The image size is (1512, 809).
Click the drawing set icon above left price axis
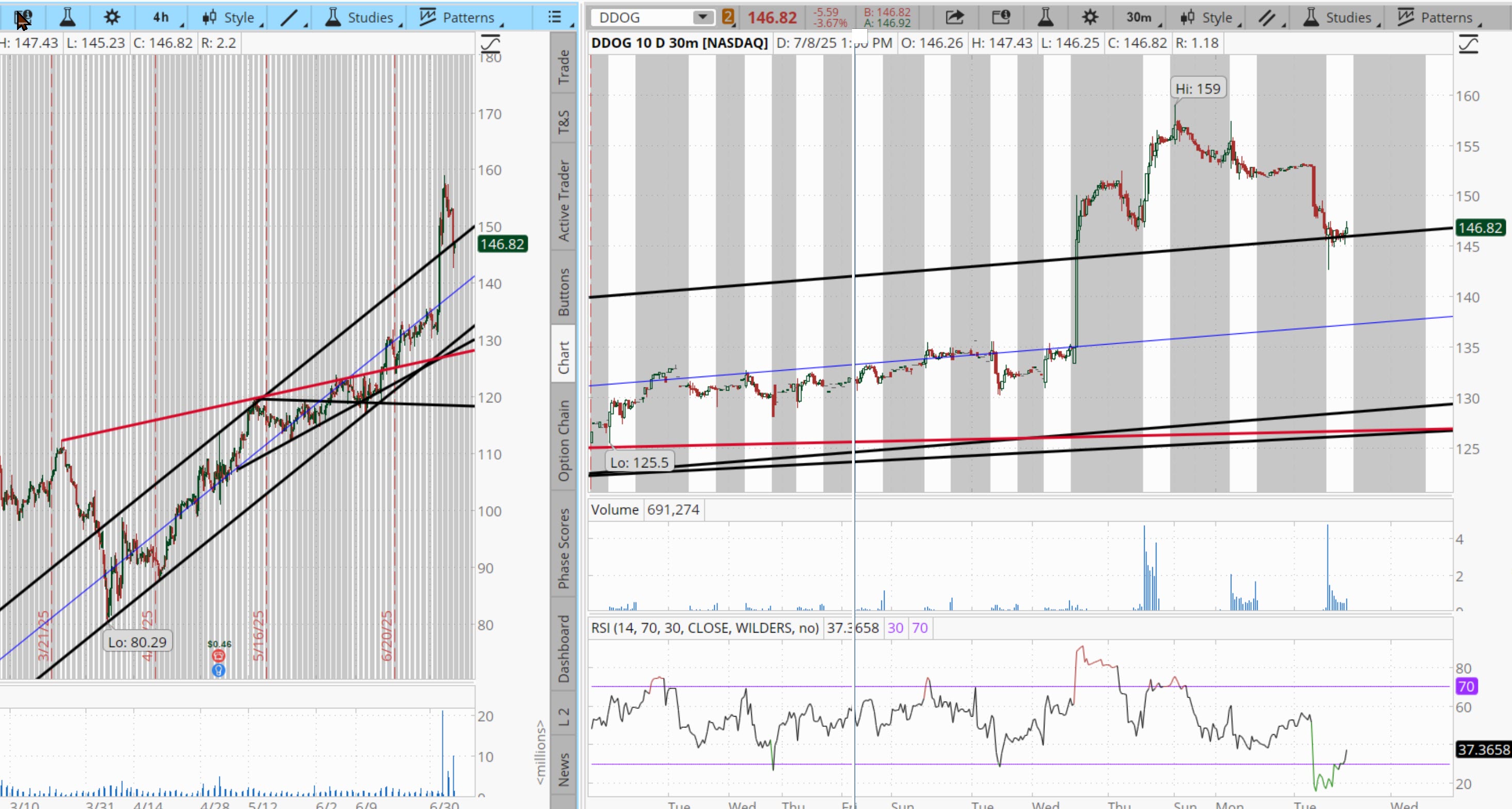[490, 43]
